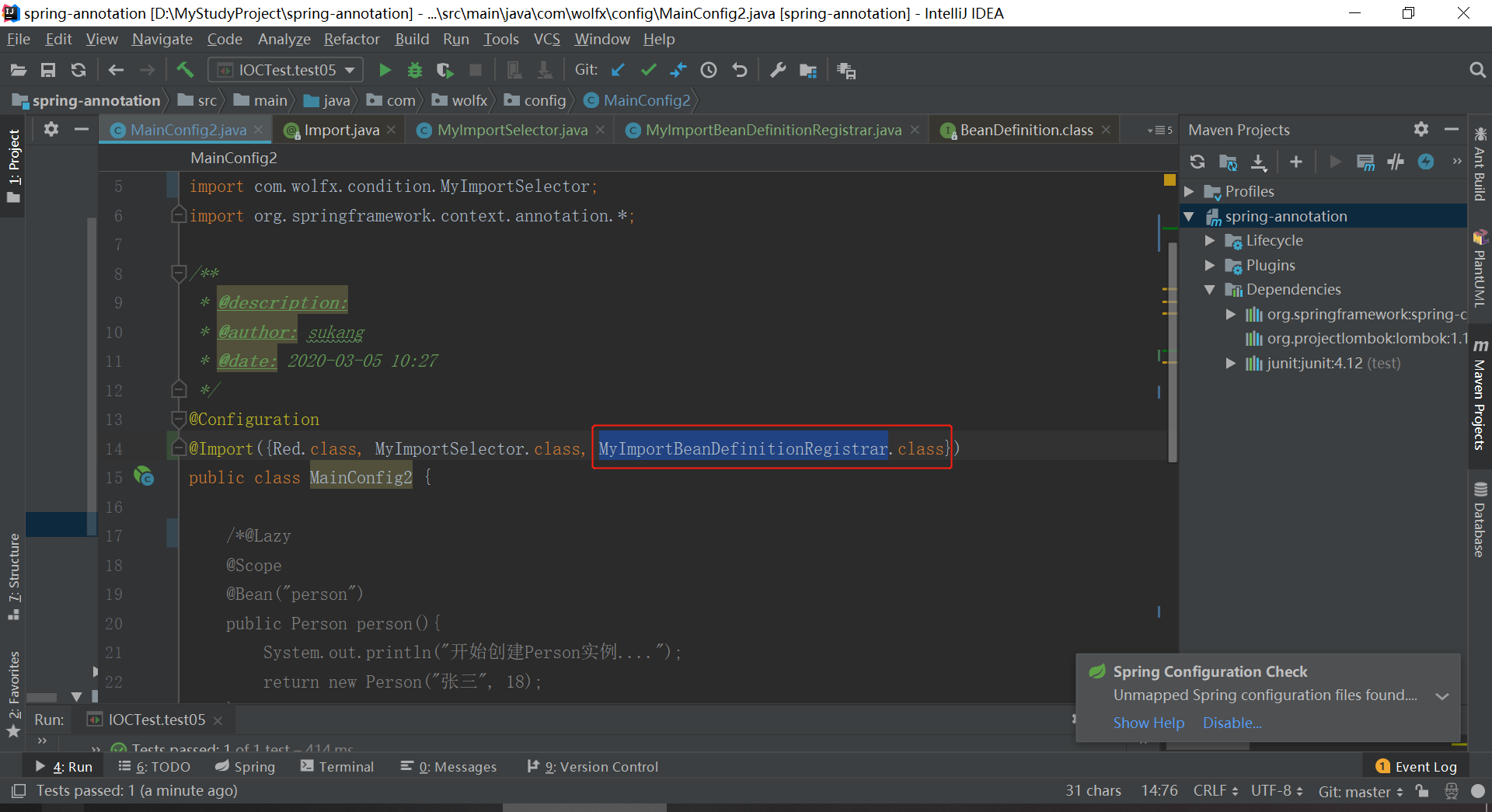Open the Terminal tool window
This screenshot has height=812, width=1492.
point(337,767)
